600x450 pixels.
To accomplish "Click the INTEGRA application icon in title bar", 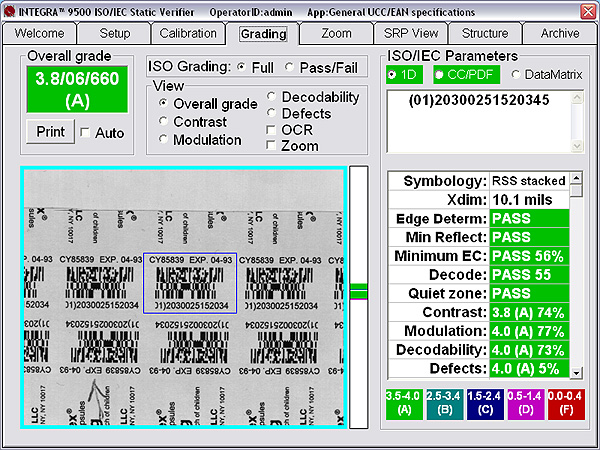I will coord(8,8).
